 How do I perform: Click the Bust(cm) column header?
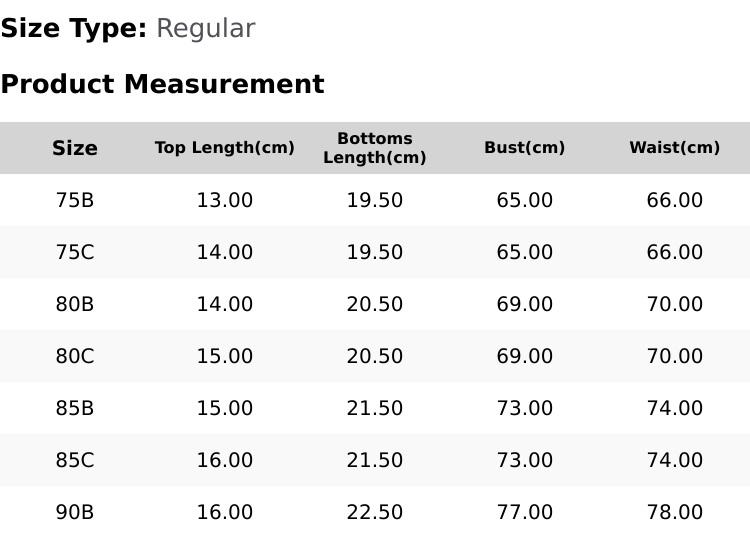(x=524, y=148)
